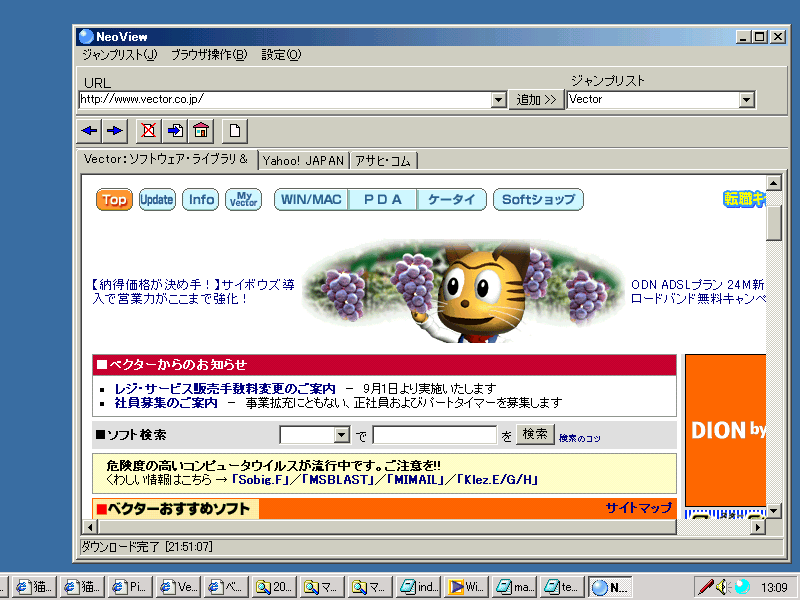Click the cat mascot grape banner image

tap(463, 291)
